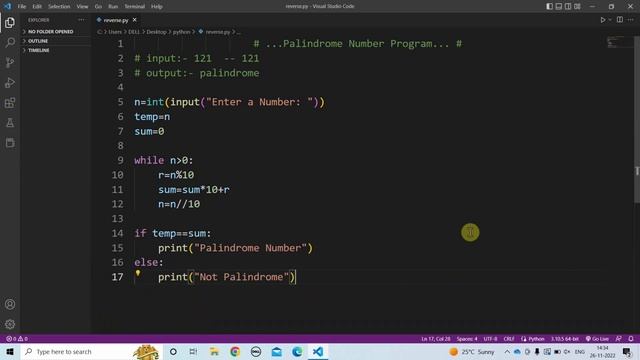The height and width of the screenshot is (360, 640).
Task: Open the Explorer view in activity bar
Action: [10, 22]
